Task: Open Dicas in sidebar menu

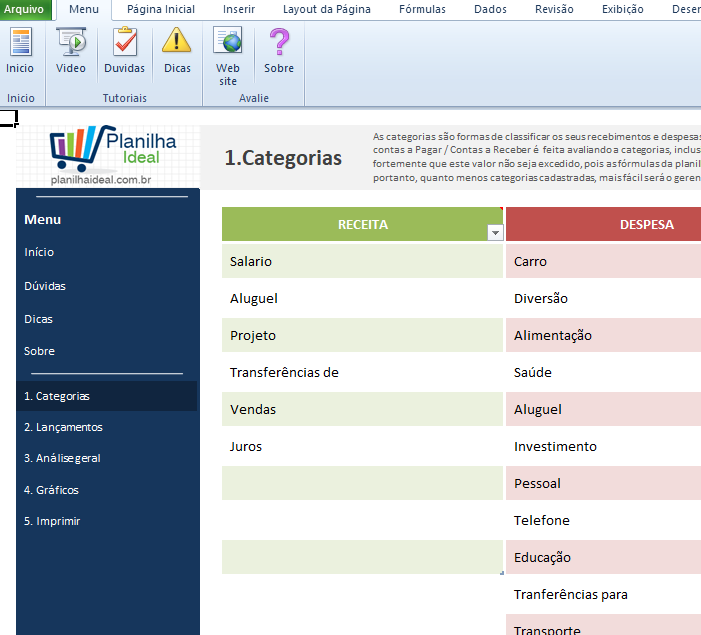Action: click(38, 319)
